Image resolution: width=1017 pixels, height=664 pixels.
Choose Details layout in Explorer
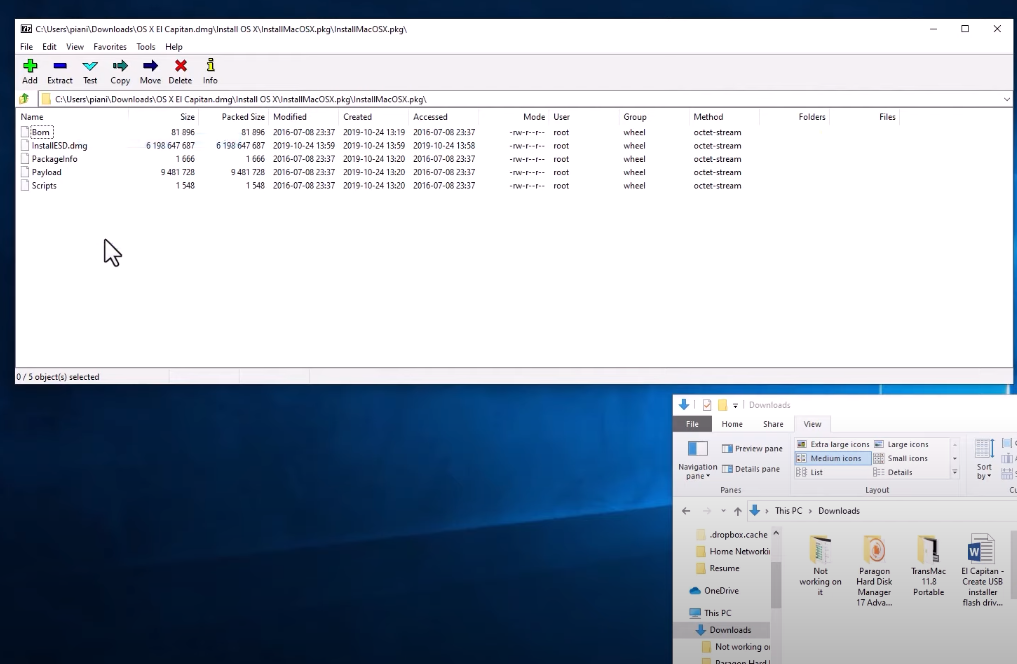tap(893, 472)
